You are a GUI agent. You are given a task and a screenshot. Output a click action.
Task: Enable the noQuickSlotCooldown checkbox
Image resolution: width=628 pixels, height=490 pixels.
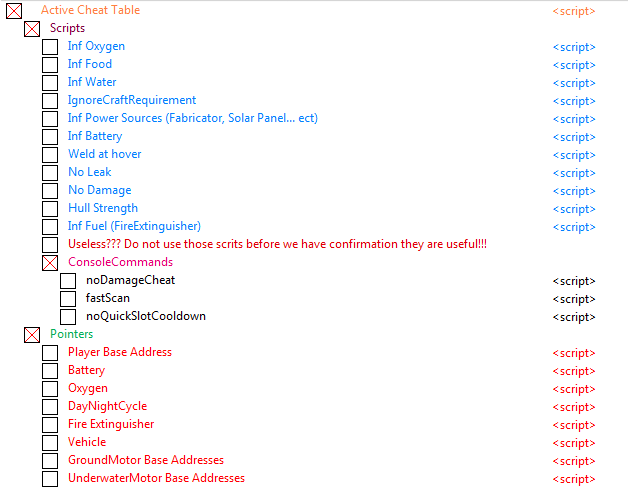68,317
